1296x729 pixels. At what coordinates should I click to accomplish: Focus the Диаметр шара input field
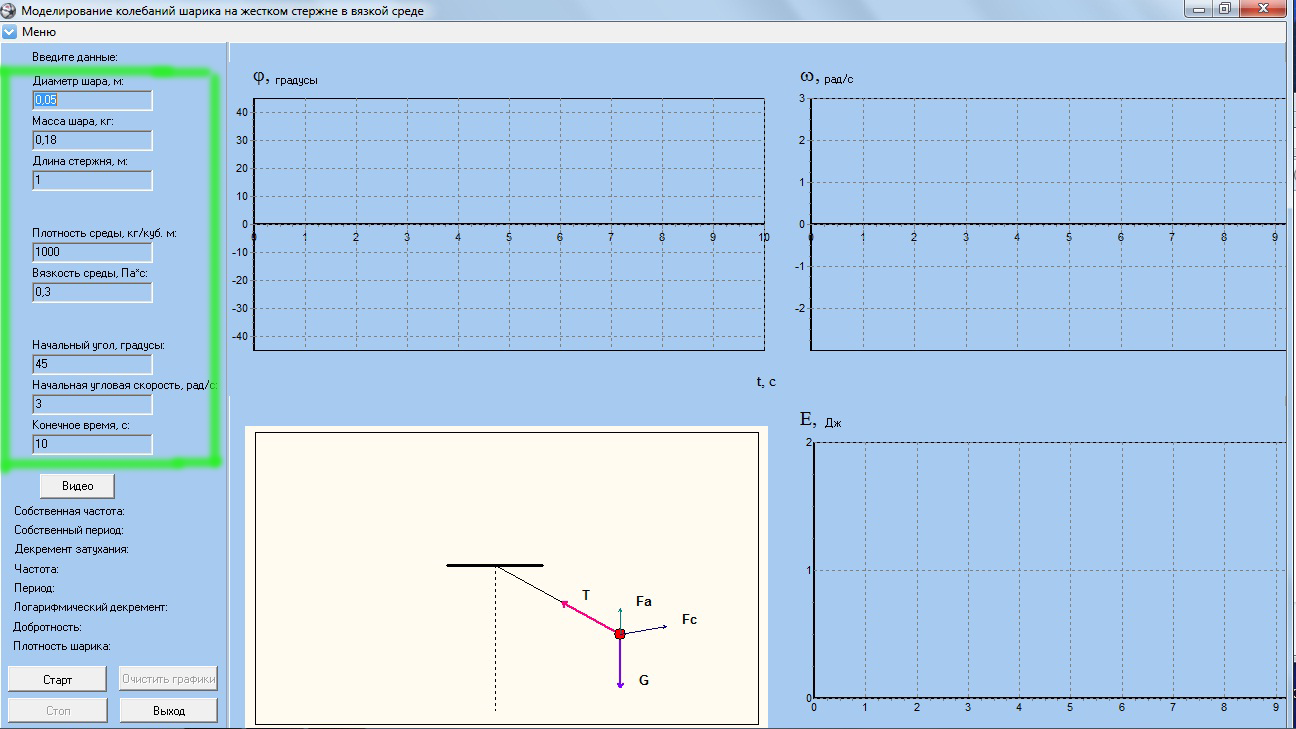pos(92,100)
